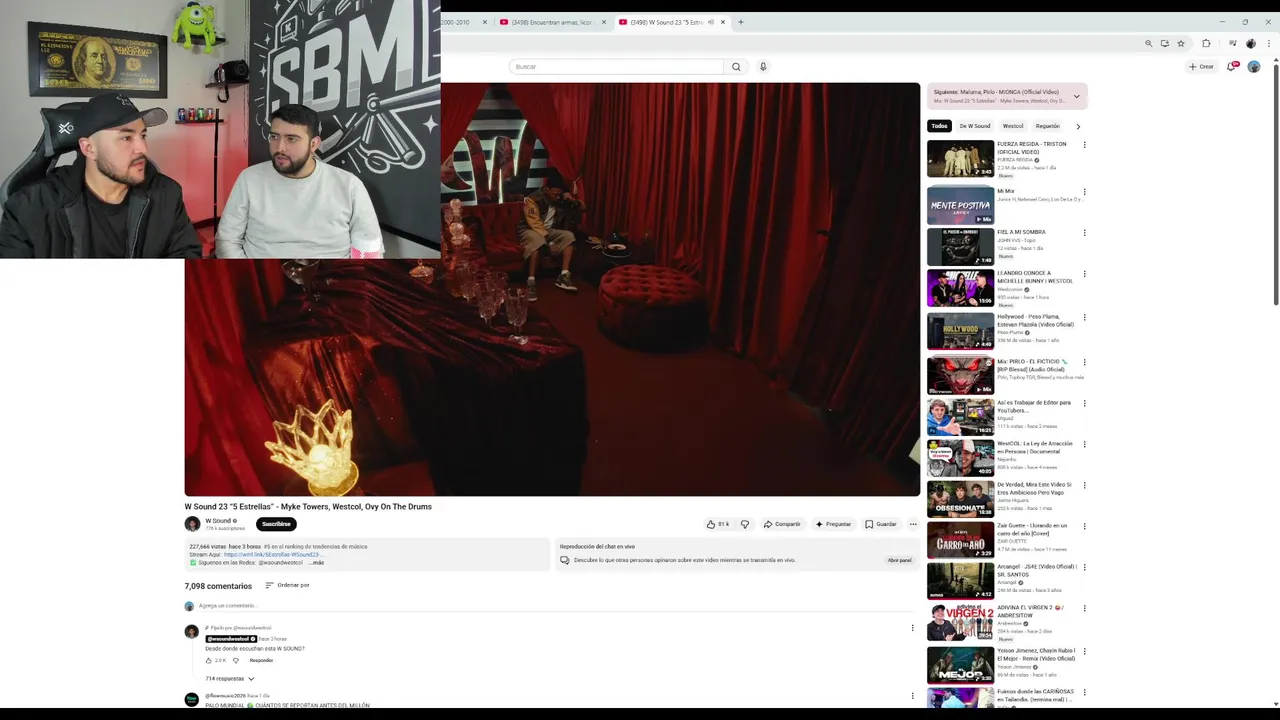Open W Sound channel avatar

(x=192, y=524)
